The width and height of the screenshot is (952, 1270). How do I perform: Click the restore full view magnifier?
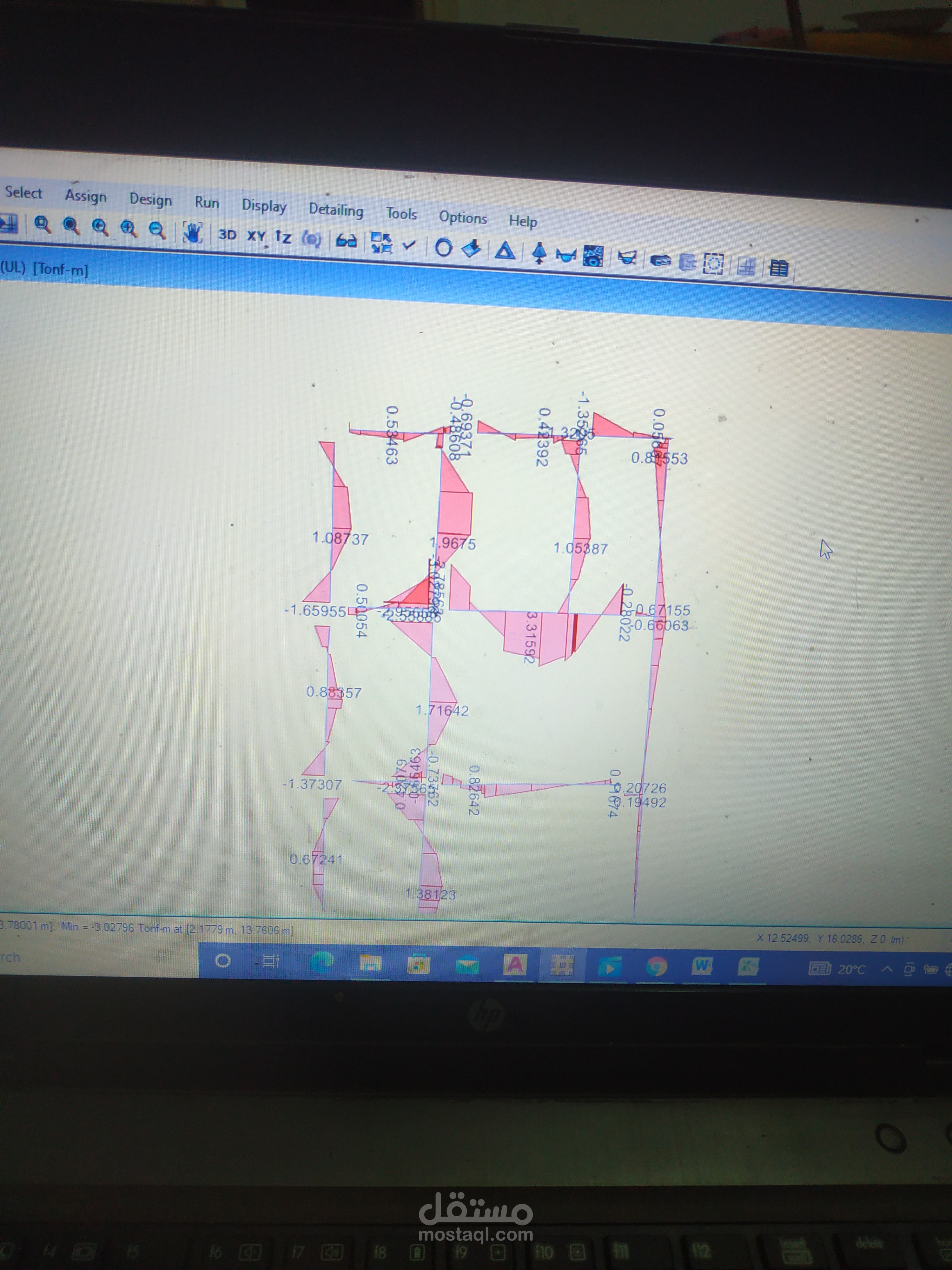[x=71, y=226]
